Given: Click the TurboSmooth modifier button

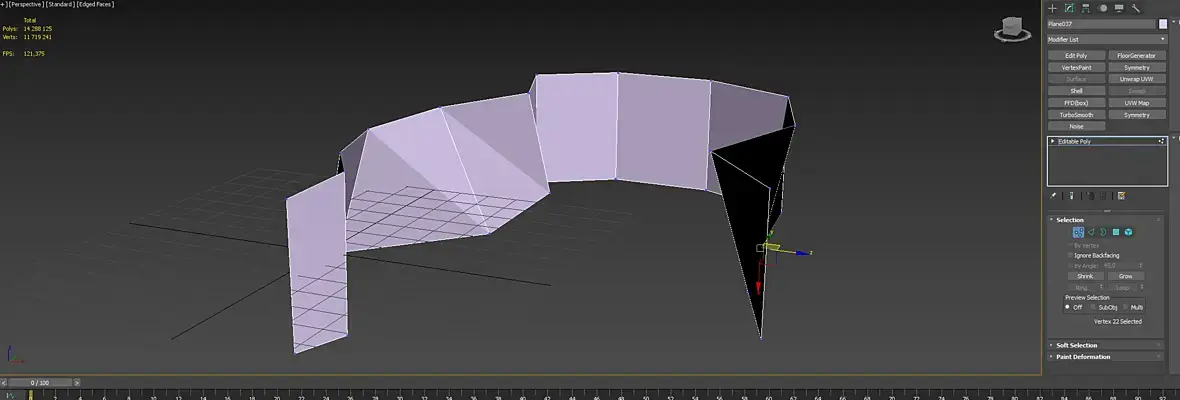Looking at the screenshot, I should coord(1076,115).
